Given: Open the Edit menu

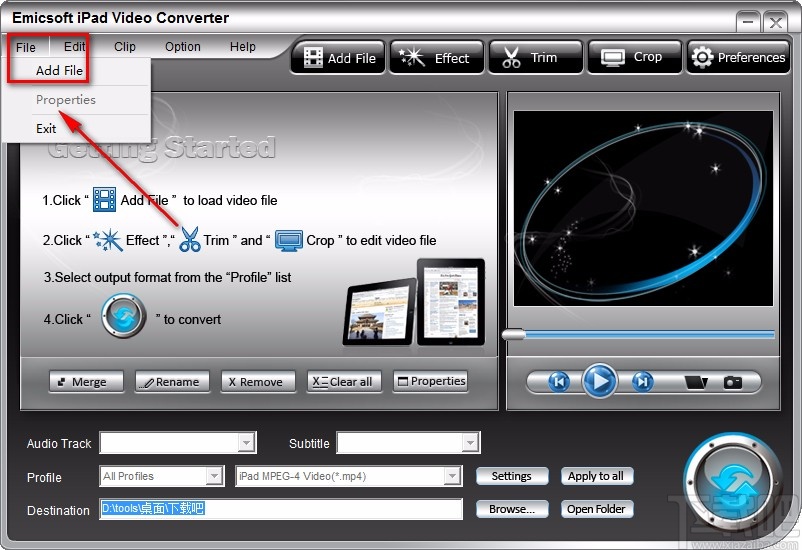Looking at the screenshot, I should point(74,47).
